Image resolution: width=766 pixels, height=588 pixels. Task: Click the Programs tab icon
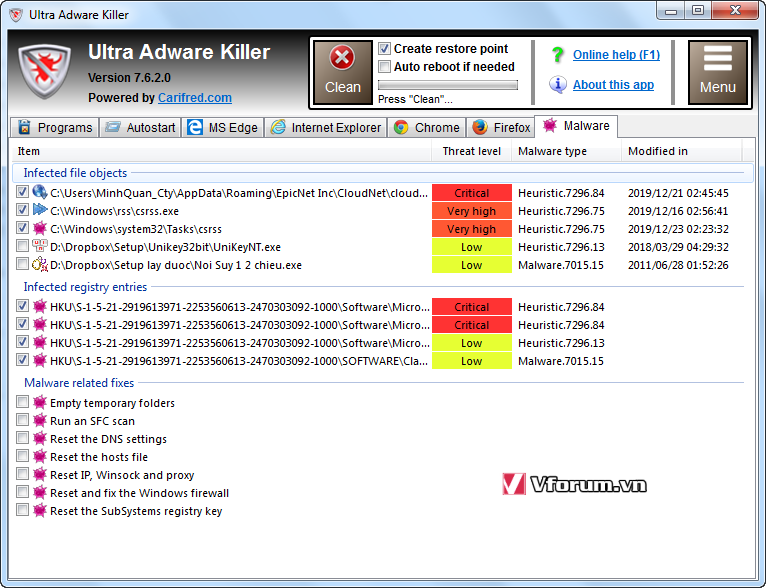coord(24,127)
